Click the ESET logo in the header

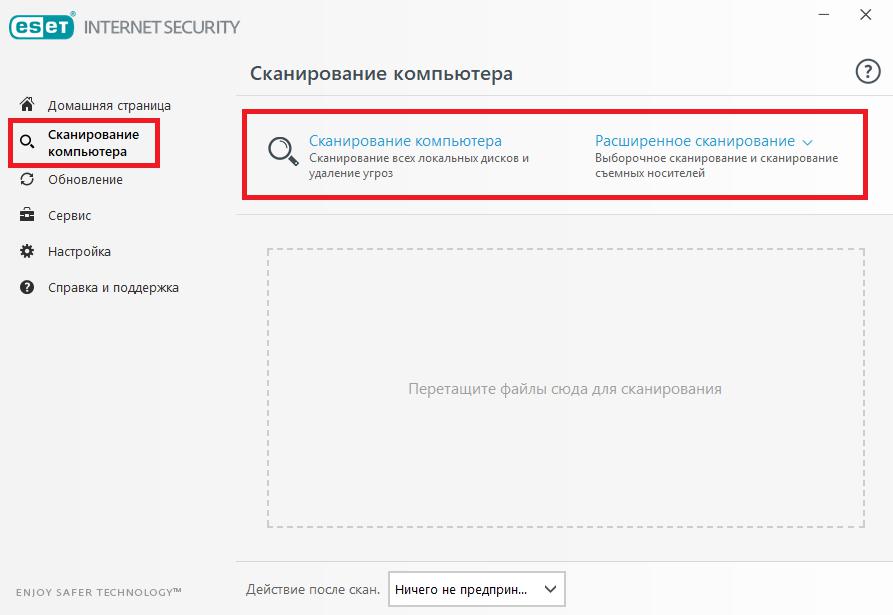click(x=42, y=26)
